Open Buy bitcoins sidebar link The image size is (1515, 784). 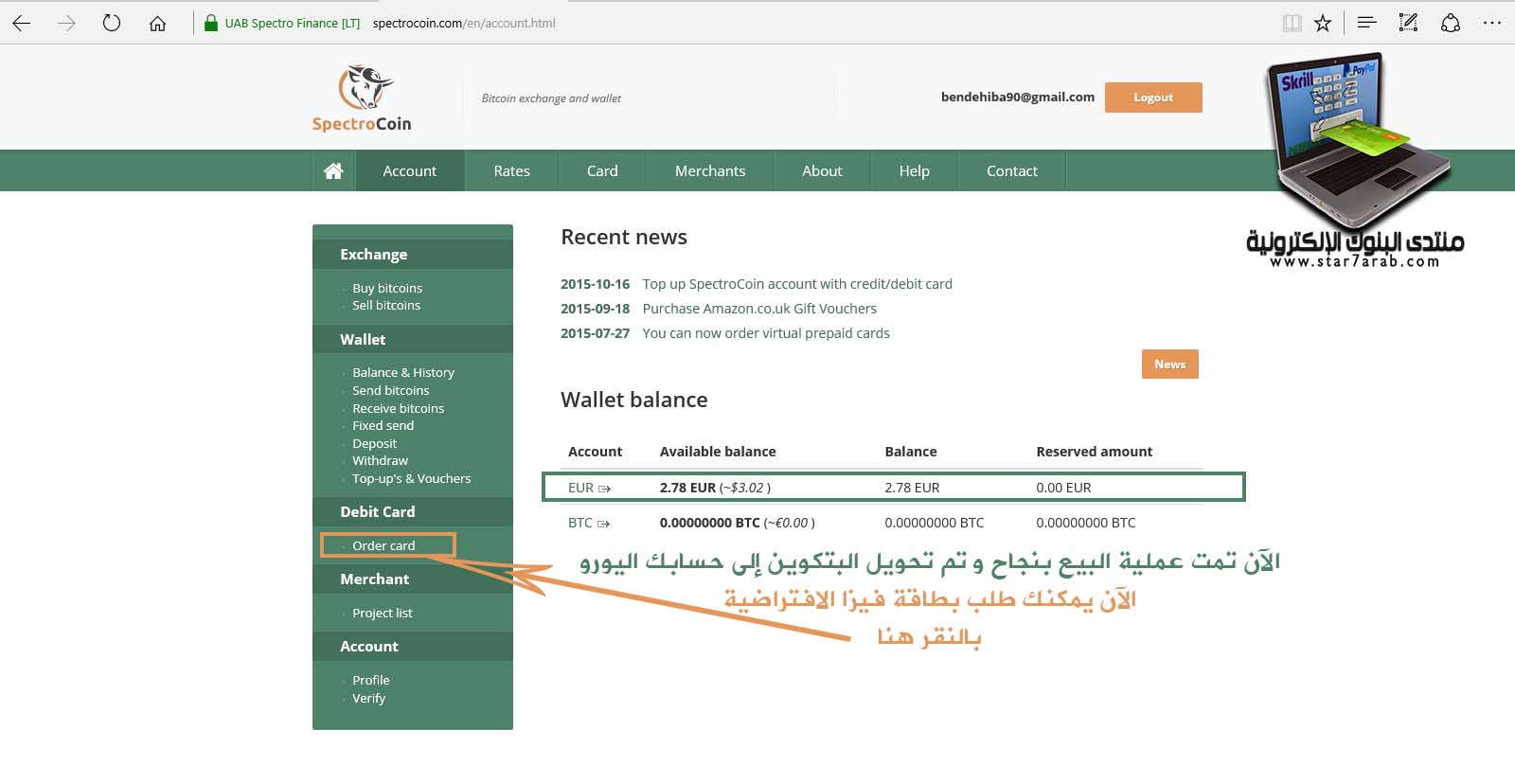pos(387,288)
